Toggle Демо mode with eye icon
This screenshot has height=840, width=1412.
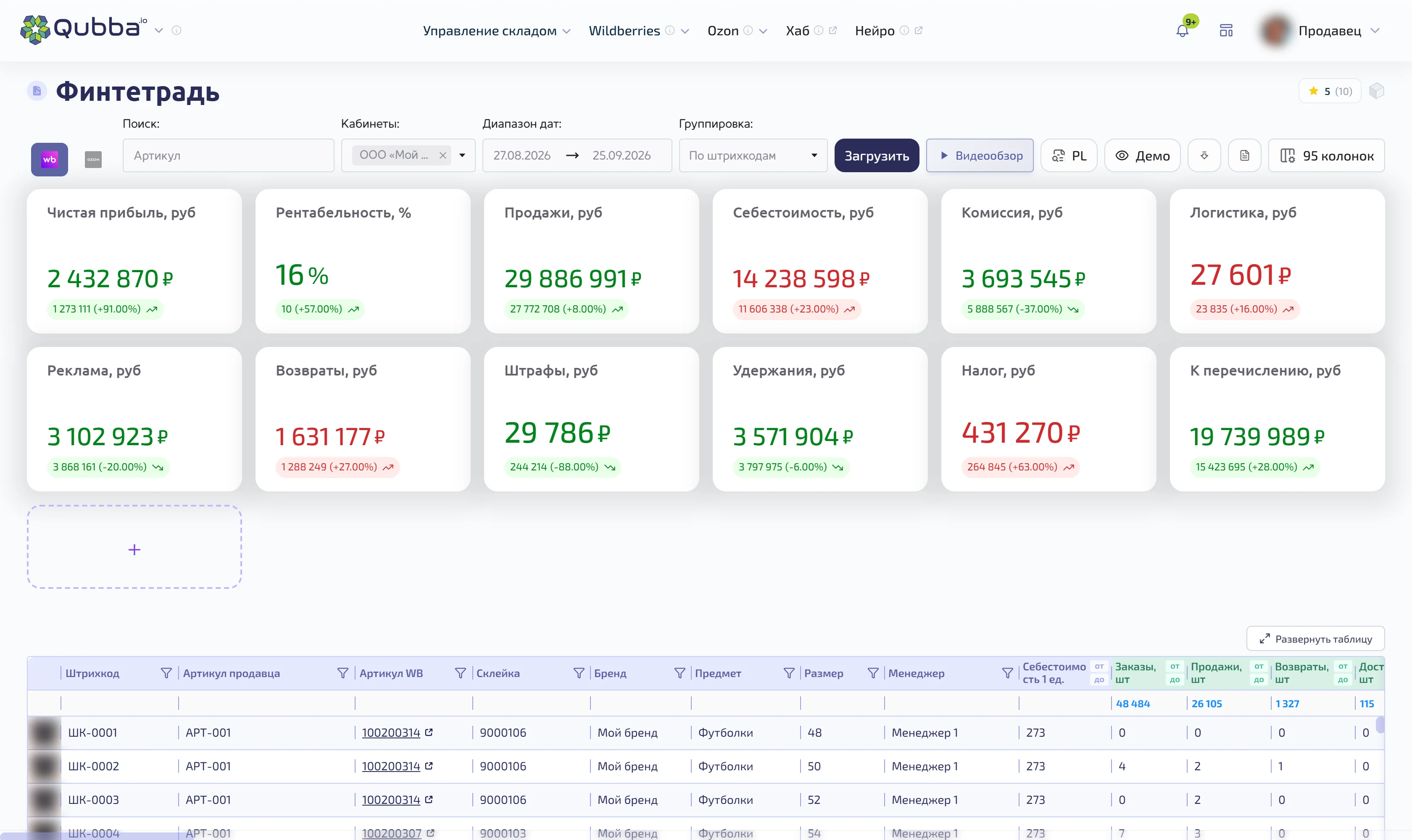[x=1142, y=156]
